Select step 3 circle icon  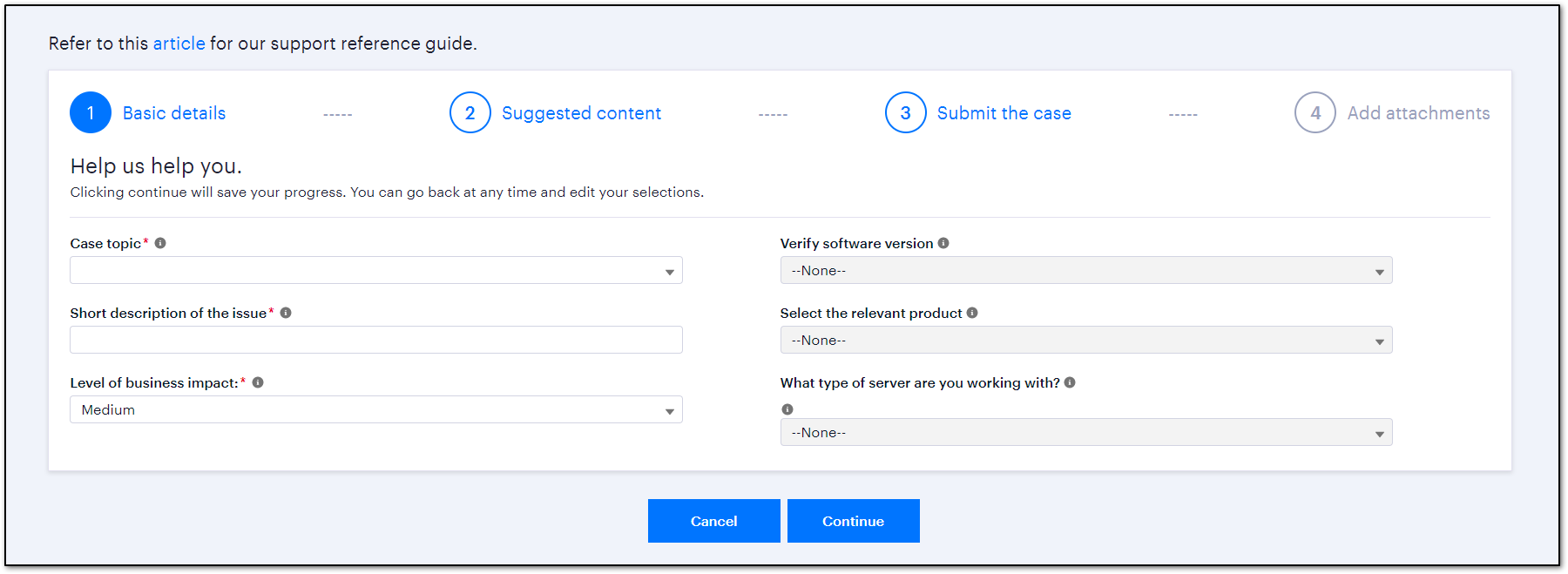[906, 112]
